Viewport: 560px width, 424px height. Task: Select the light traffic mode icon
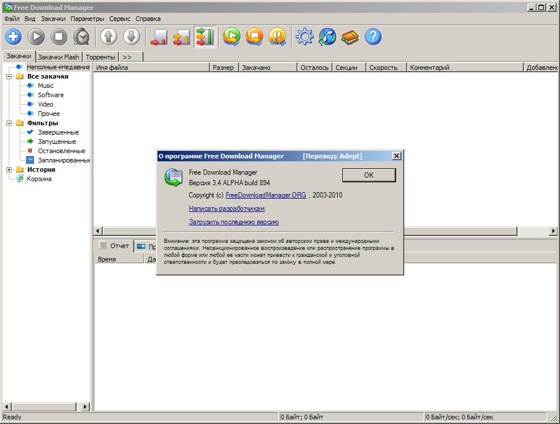pyautogui.click(x=159, y=37)
